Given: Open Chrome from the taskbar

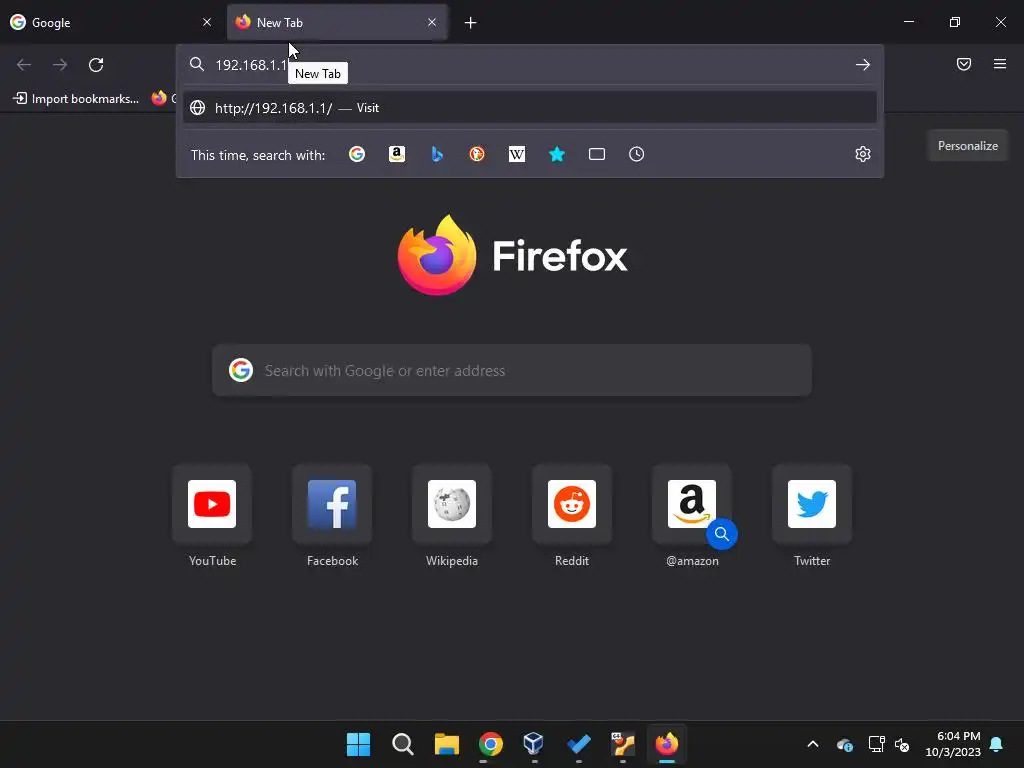Looking at the screenshot, I should (x=490, y=744).
